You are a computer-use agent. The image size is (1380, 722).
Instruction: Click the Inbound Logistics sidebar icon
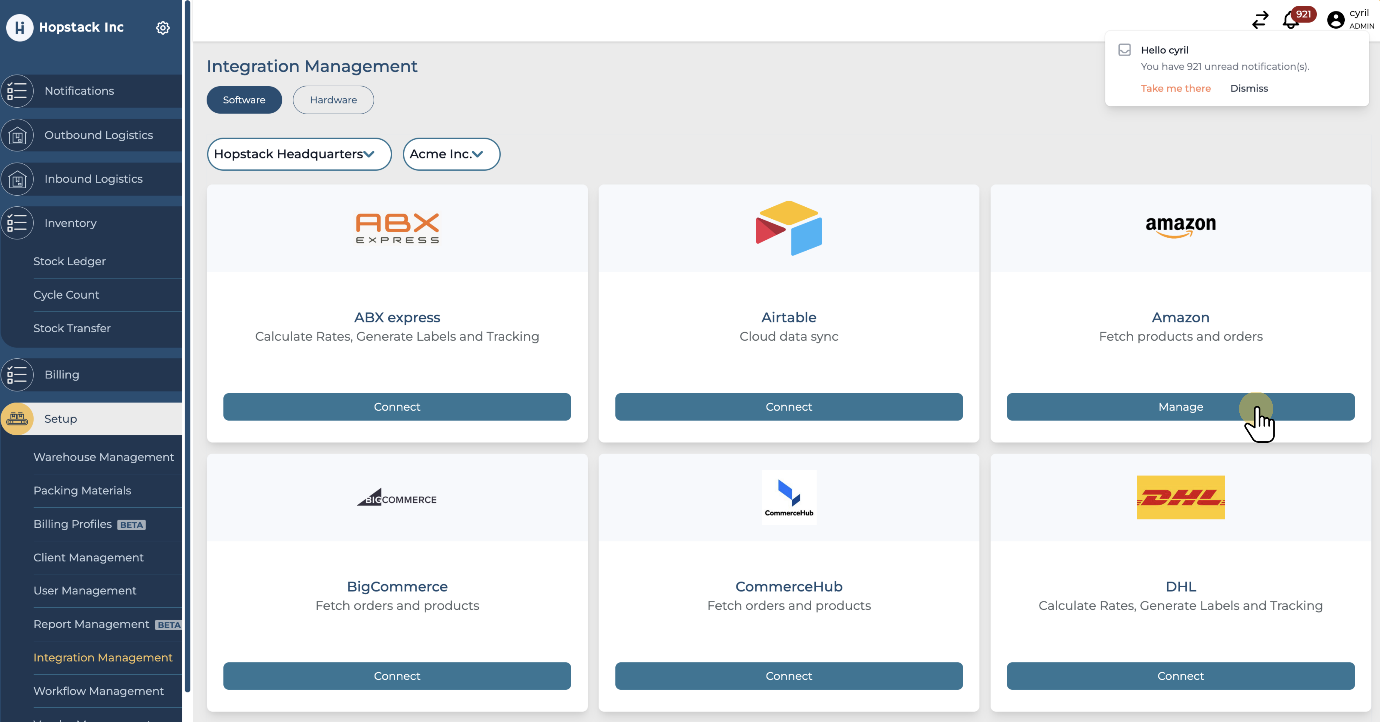[x=17, y=179]
